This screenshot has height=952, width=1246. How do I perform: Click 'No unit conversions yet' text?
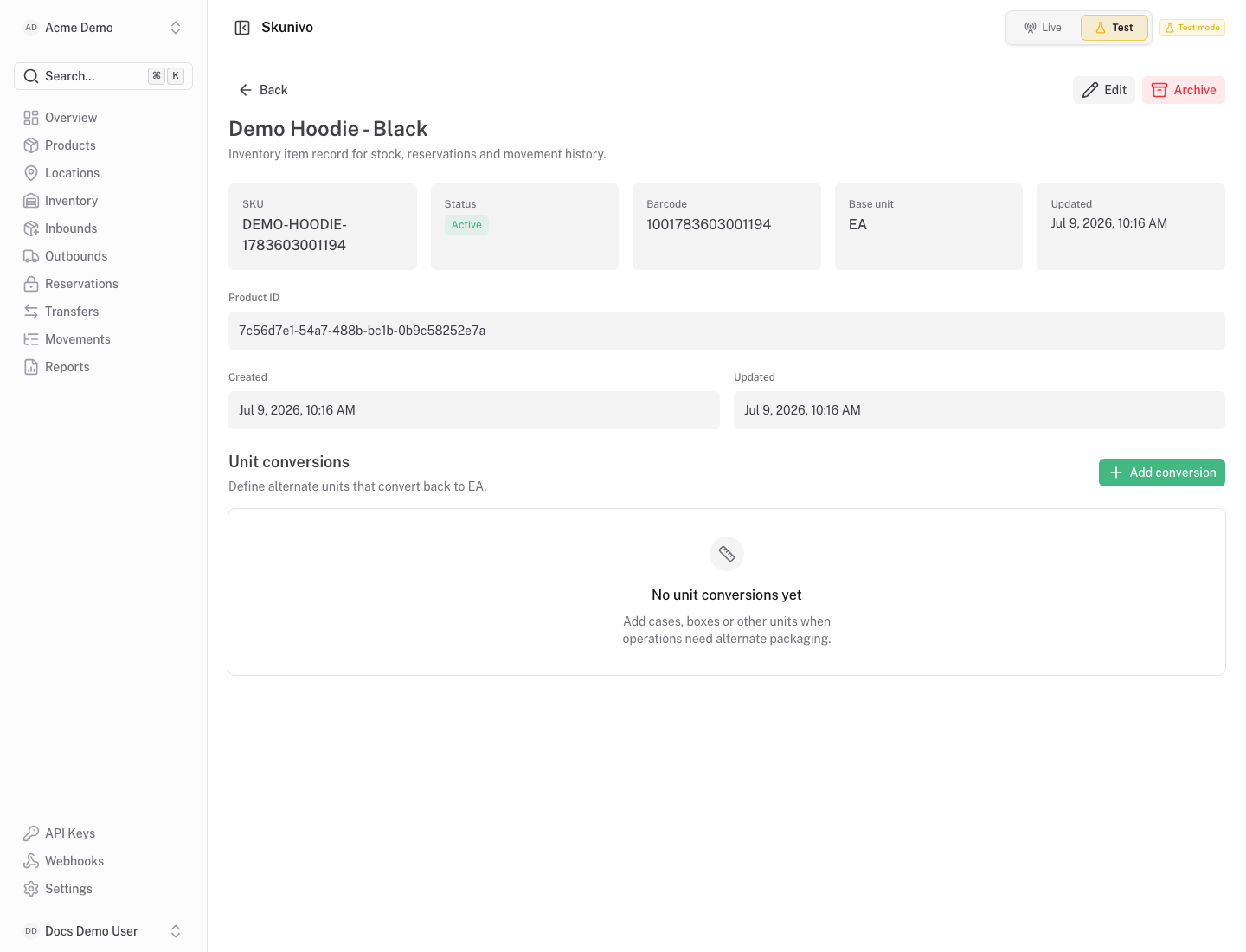(x=727, y=595)
